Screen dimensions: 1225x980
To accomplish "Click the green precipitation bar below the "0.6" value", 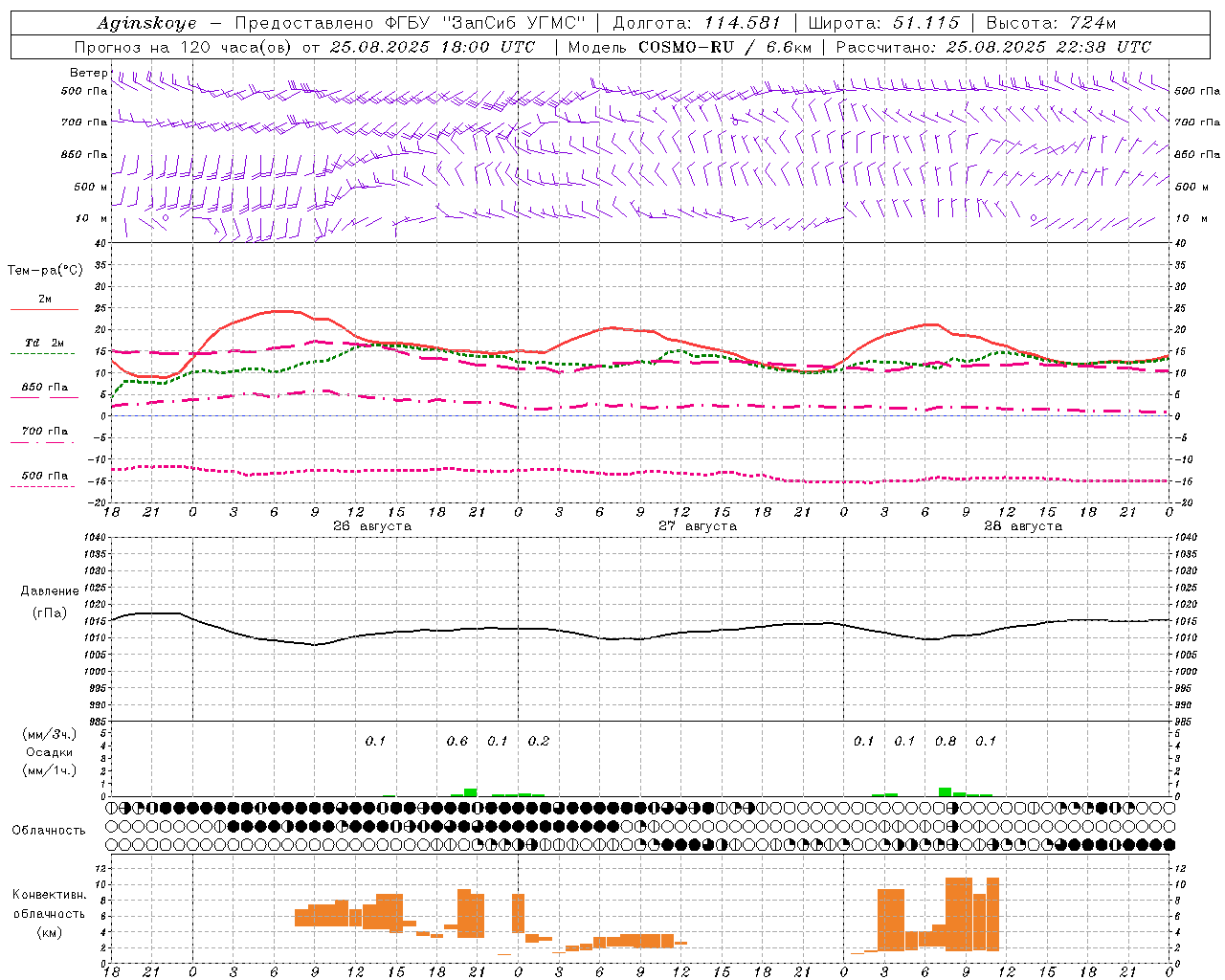I will point(470,792).
